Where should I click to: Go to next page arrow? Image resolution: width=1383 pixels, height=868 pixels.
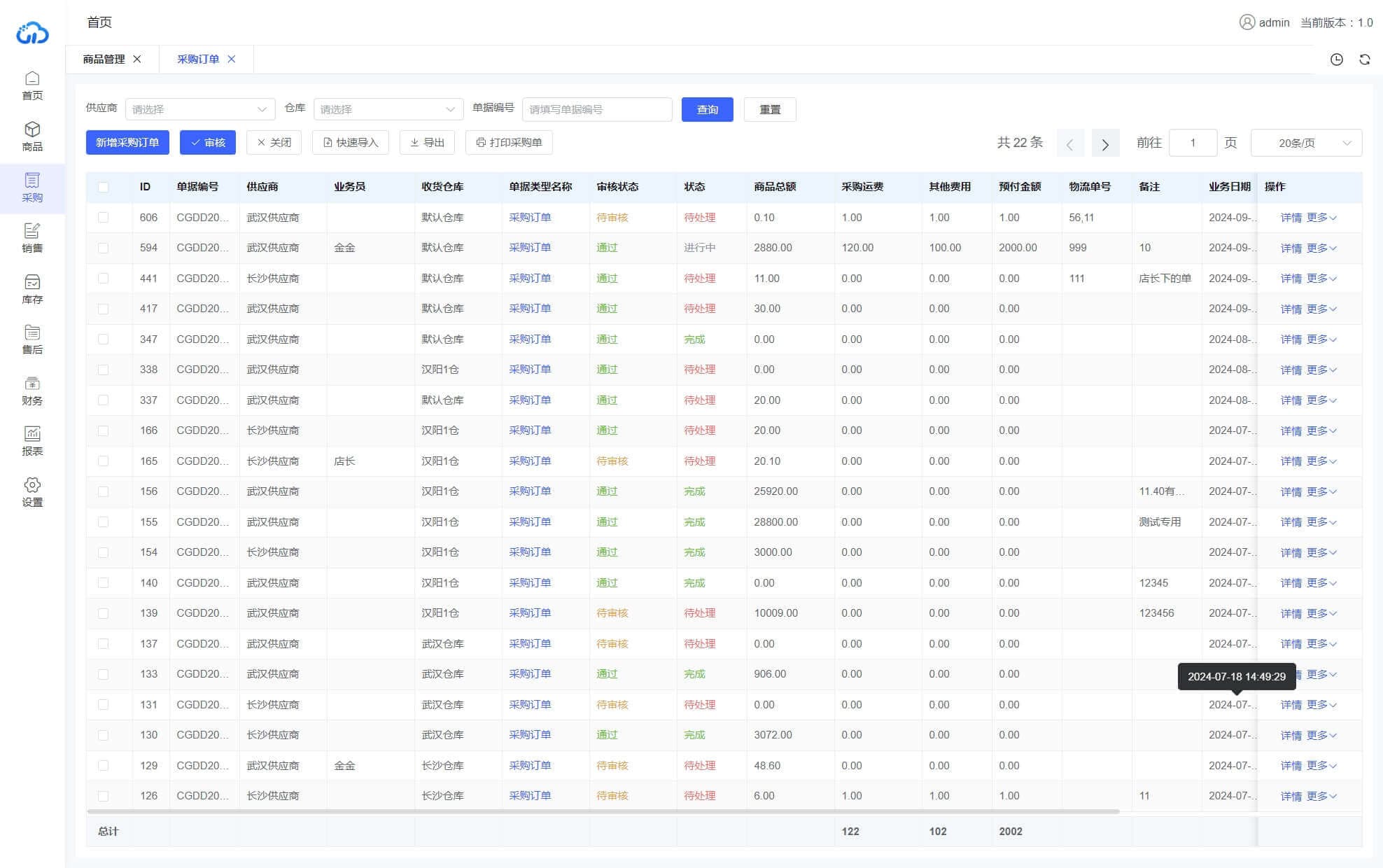(x=1105, y=143)
